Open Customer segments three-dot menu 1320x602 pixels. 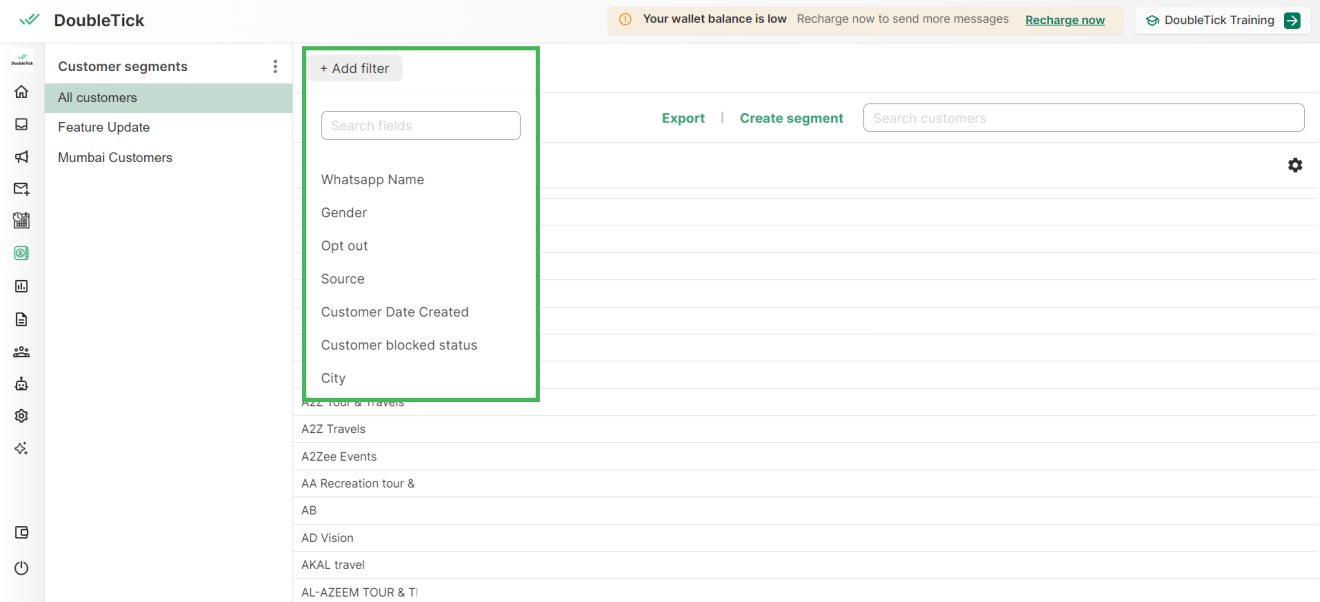pos(275,67)
